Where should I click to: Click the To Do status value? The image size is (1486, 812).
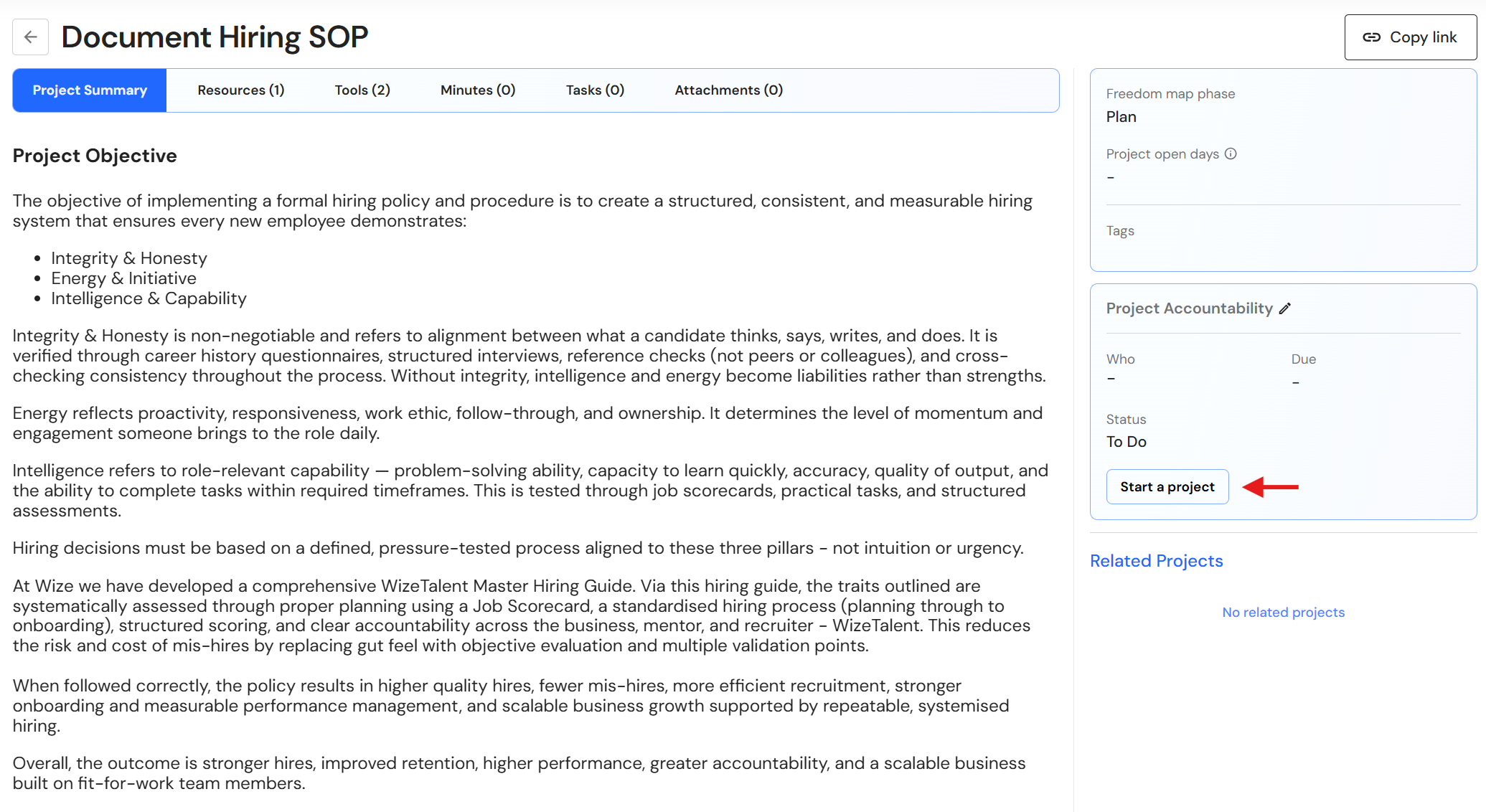pyautogui.click(x=1126, y=442)
